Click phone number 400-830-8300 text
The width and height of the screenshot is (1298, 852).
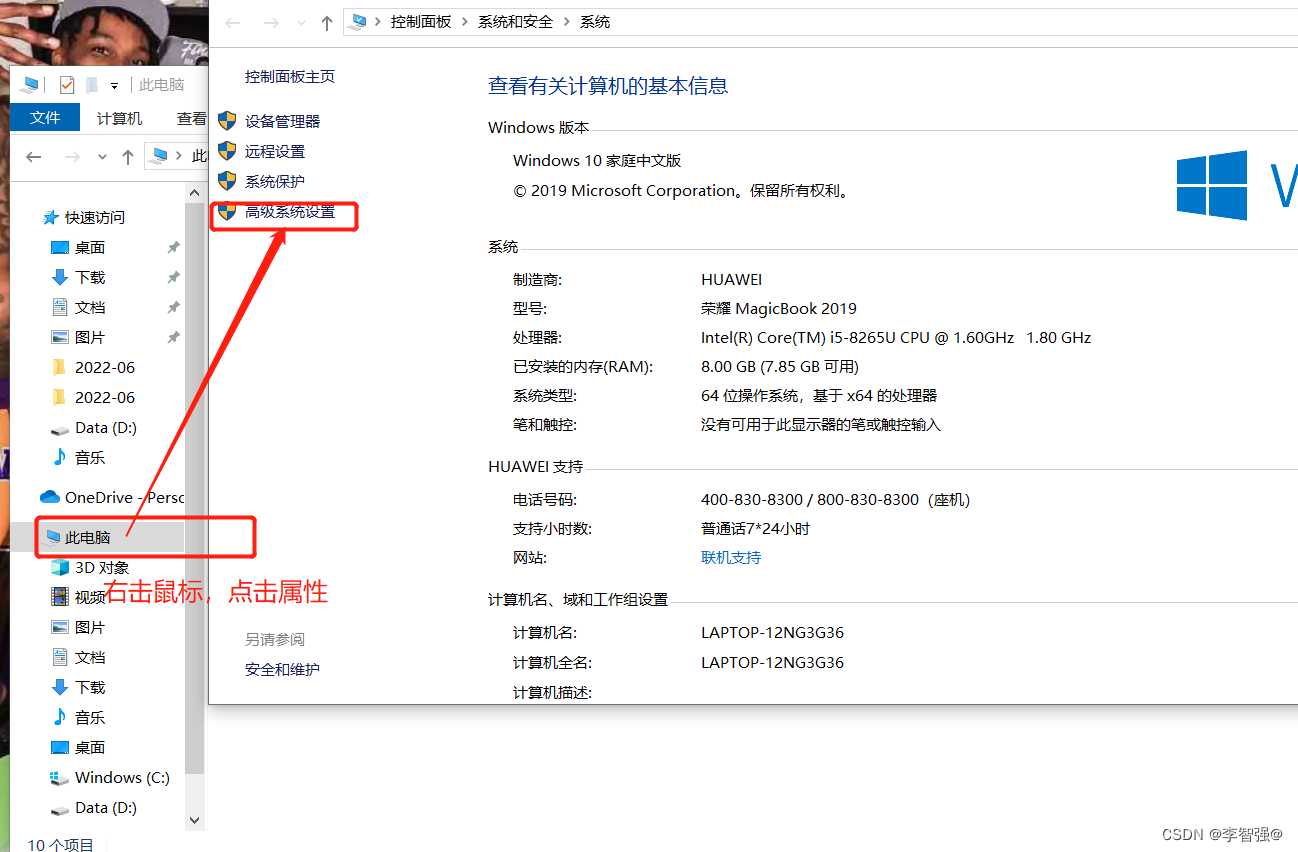click(836, 499)
